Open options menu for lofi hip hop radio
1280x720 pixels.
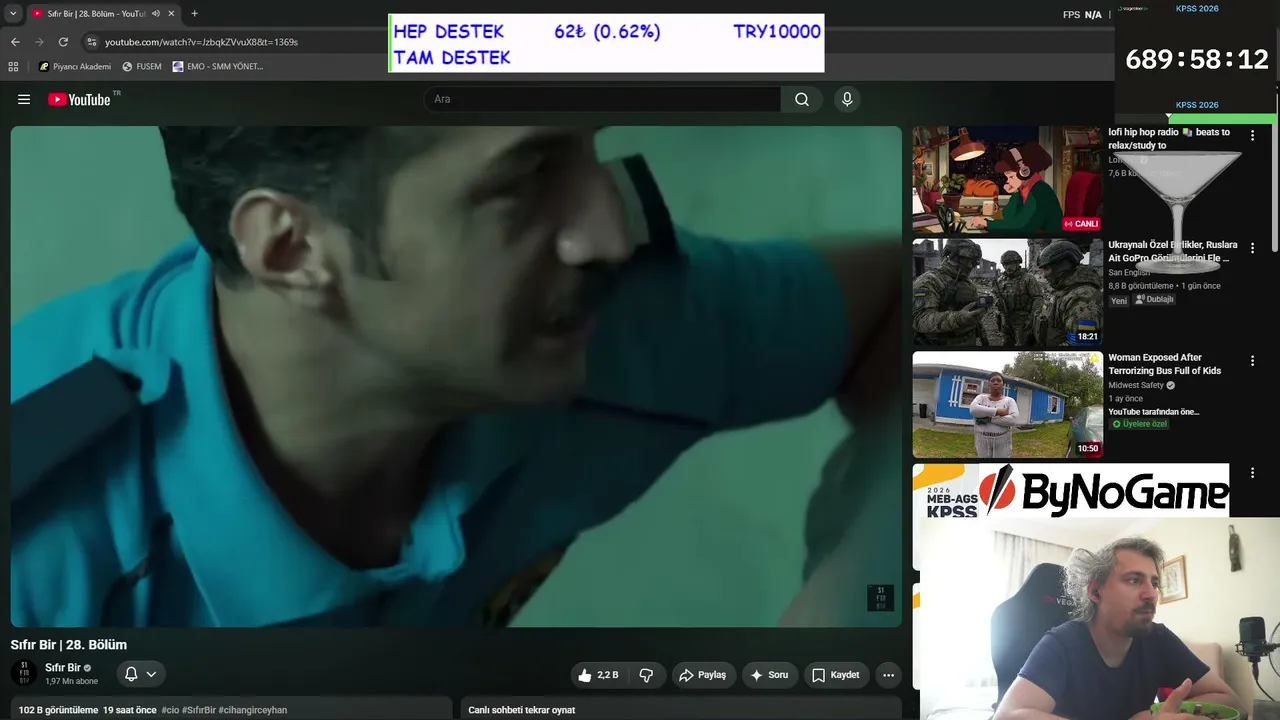pos(1252,136)
